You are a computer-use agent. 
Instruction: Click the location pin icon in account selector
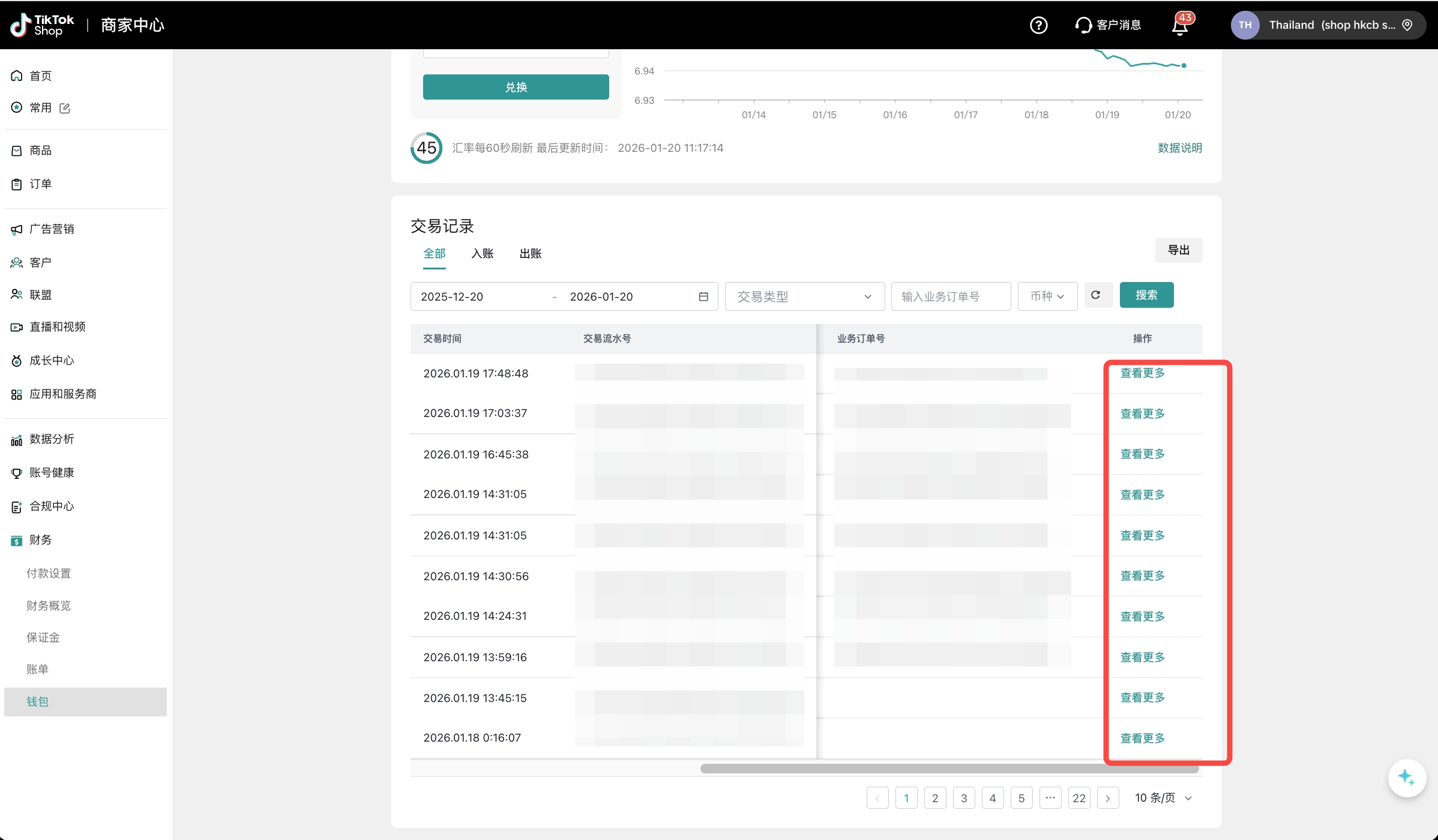tap(1407, 25)
